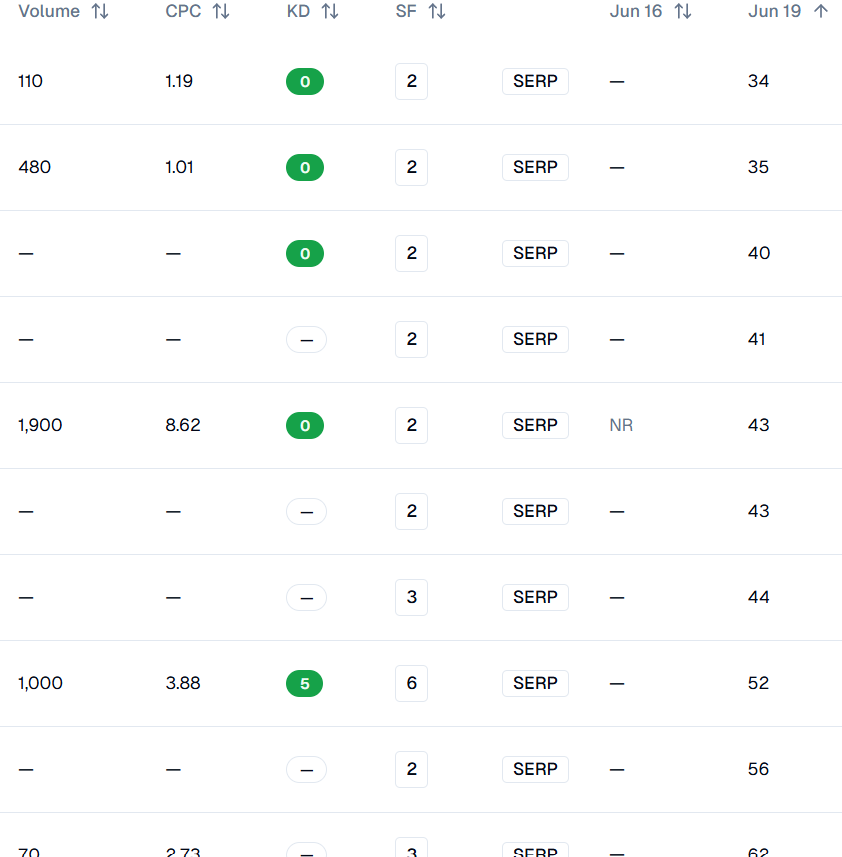Screen dimensions: 842x857
Task: Expand SF box showing 3 in row ranked 44
Action: (411, 597)
